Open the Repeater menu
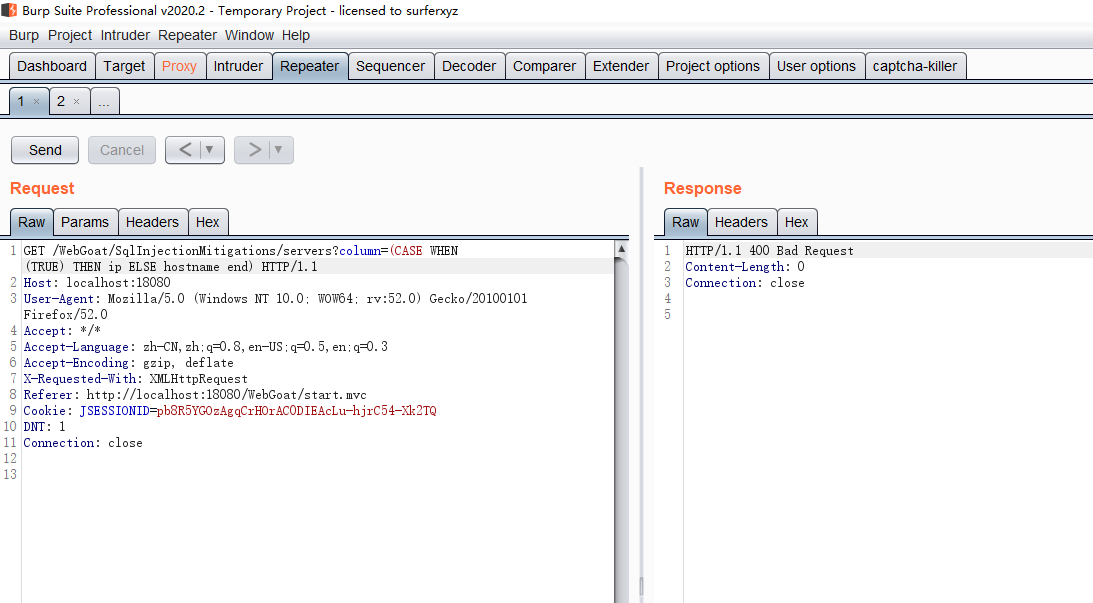Screen dimensions: 1093x603 pos(188,35)
